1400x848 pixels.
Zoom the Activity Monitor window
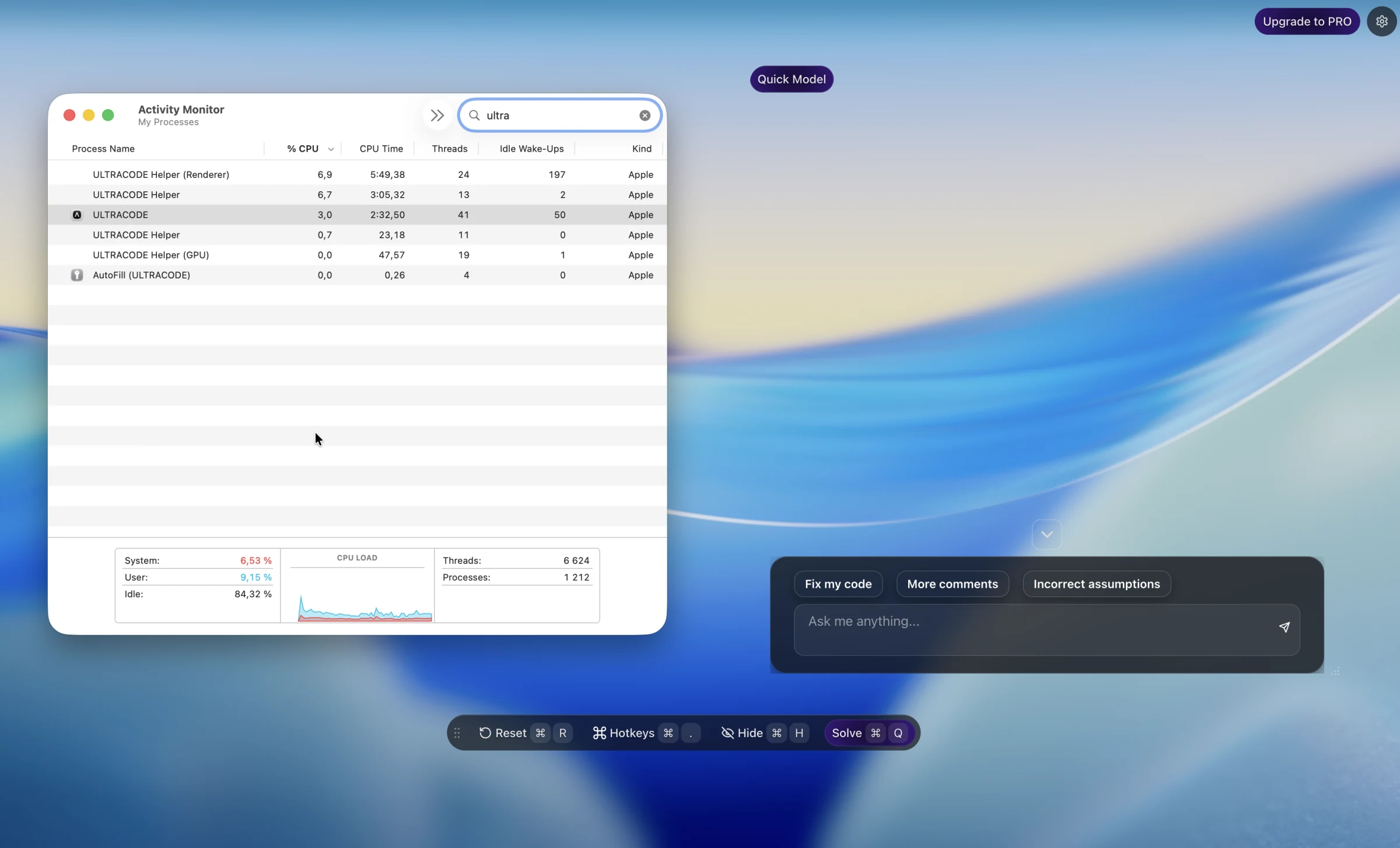click(x=108, y=115)
